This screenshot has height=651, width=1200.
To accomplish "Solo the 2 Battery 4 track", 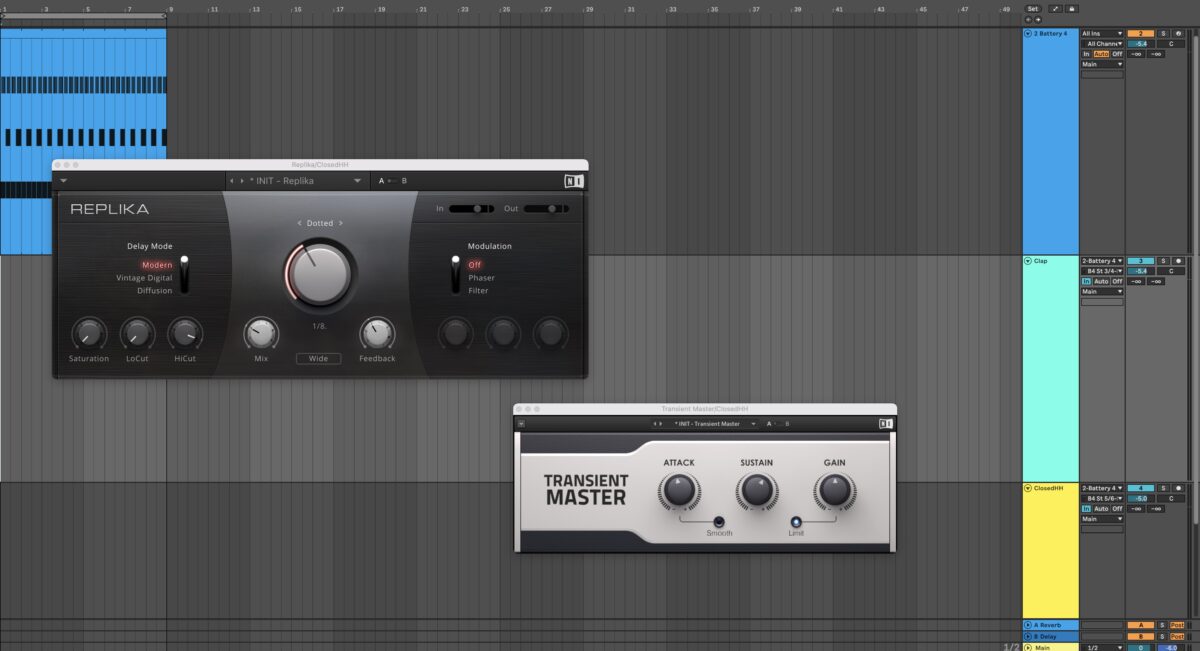I will pyautogui.click(x=1163, y=34).
